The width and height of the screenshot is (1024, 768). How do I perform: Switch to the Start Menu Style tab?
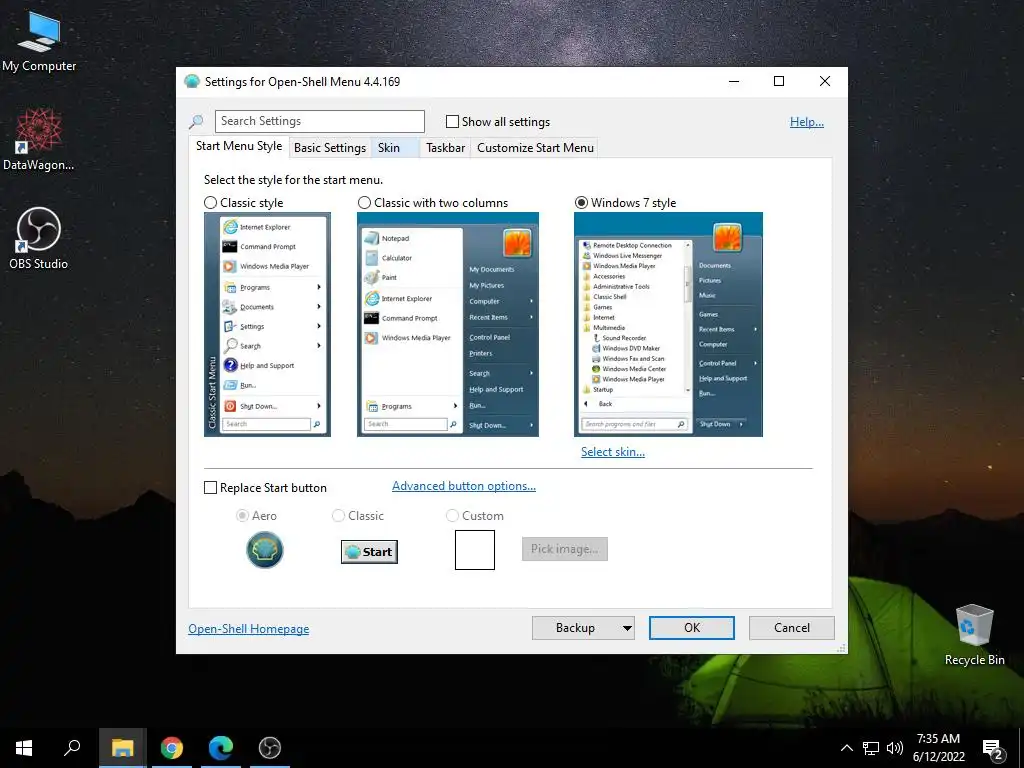coord(239,146)
